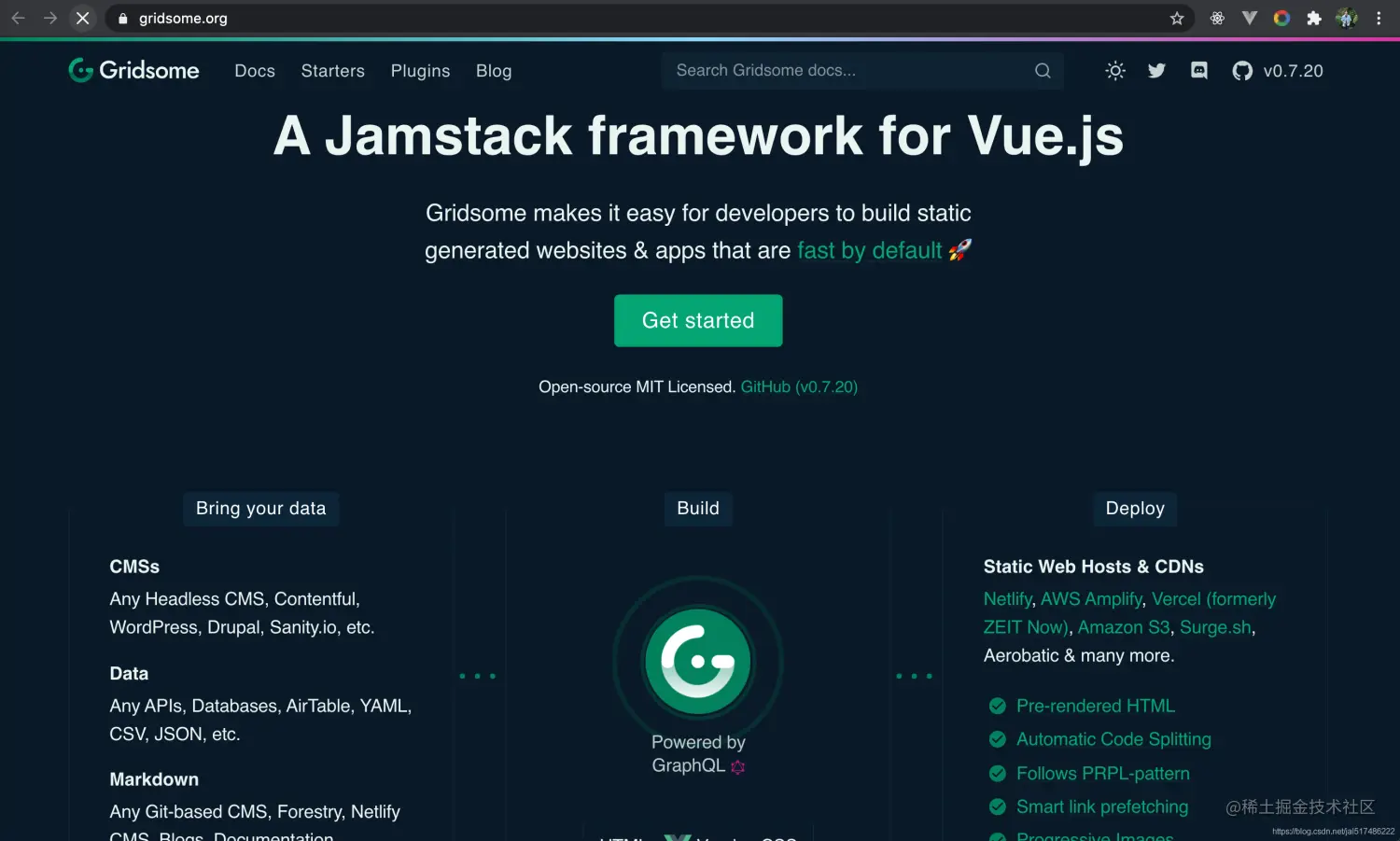
Task: Open the Discord chat icon link
Action: click(1199, 70)
